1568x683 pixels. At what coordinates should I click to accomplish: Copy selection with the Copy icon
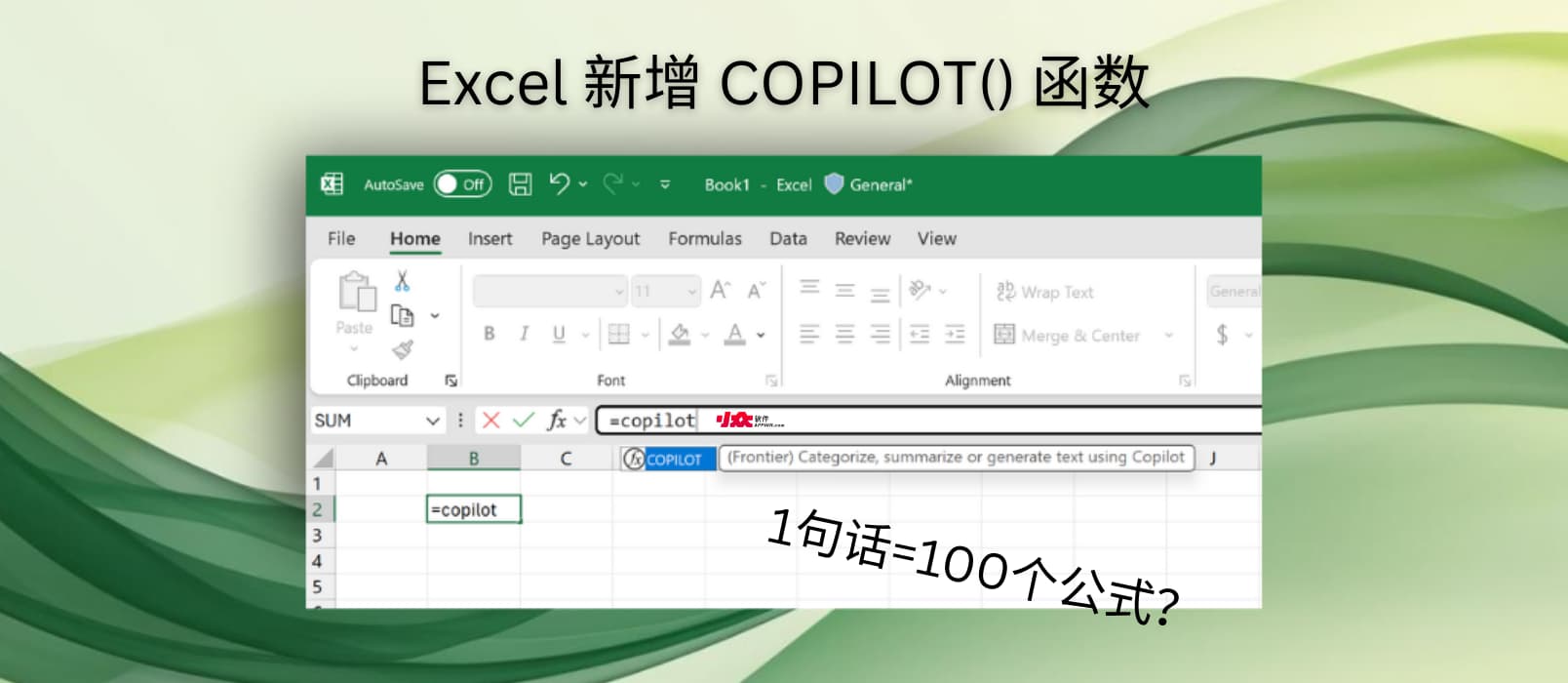tap(402, 315)
